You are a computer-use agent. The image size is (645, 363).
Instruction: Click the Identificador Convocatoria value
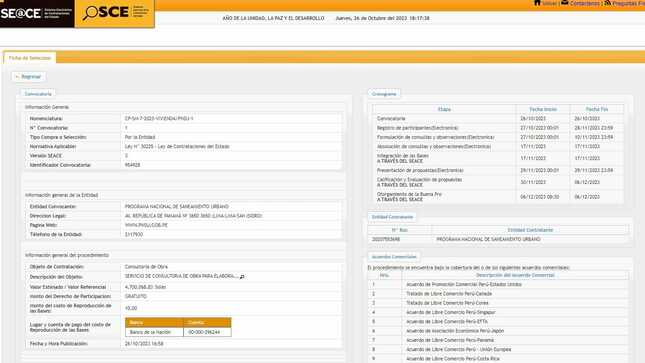click(132, 165)
